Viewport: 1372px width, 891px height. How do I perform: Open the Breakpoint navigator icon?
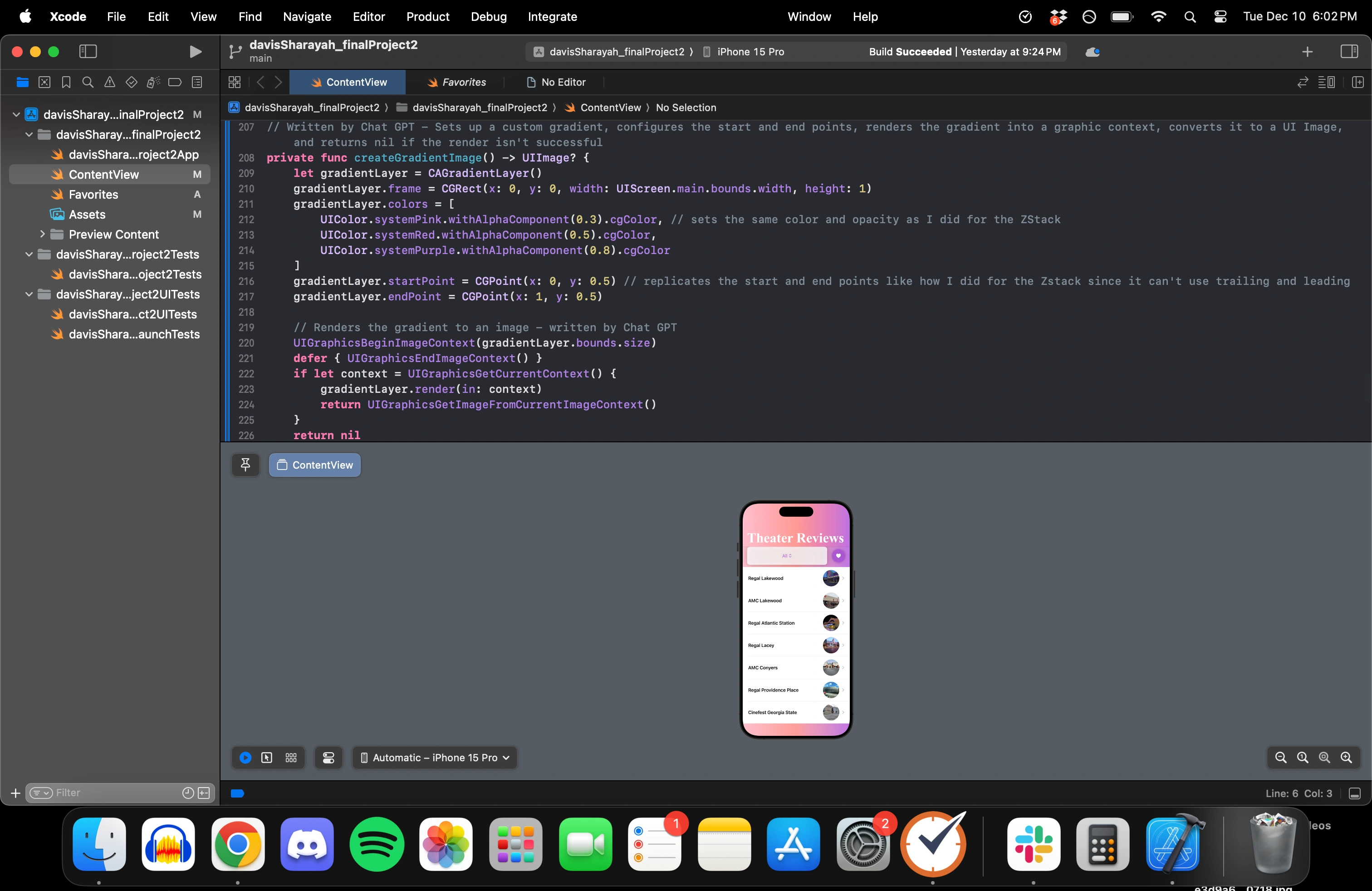click(x=175, y=83)
